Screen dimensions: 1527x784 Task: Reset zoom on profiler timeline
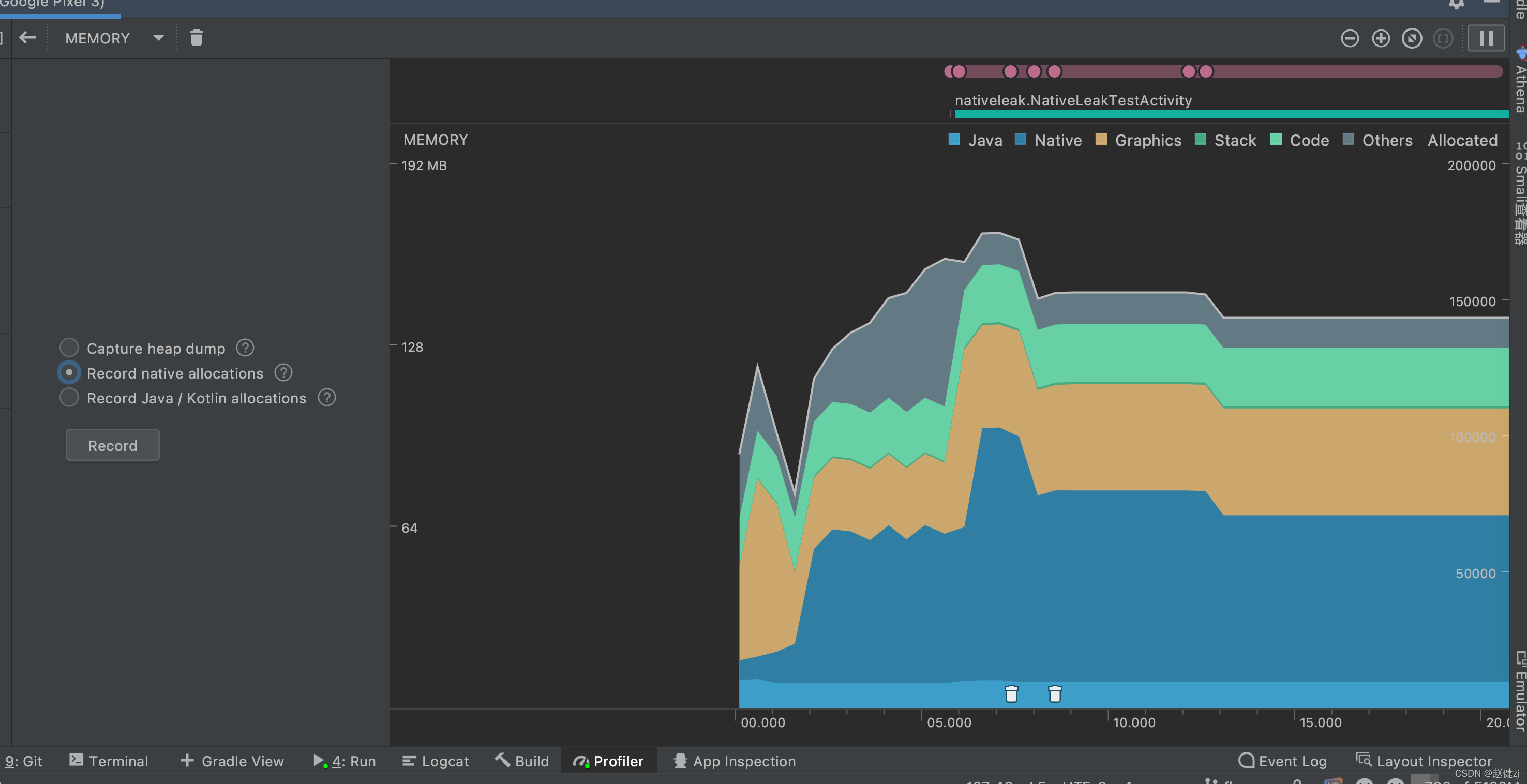tap(1412, 38)
